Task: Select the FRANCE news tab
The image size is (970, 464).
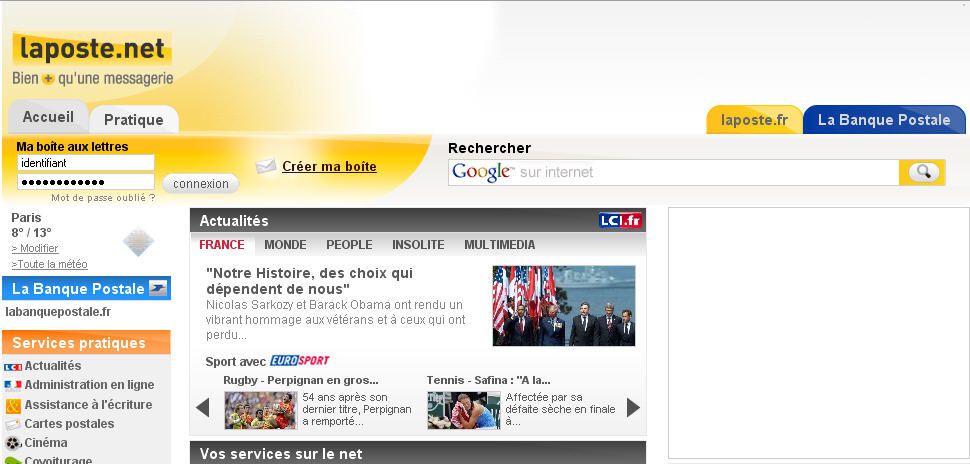Action: (221, 245)
